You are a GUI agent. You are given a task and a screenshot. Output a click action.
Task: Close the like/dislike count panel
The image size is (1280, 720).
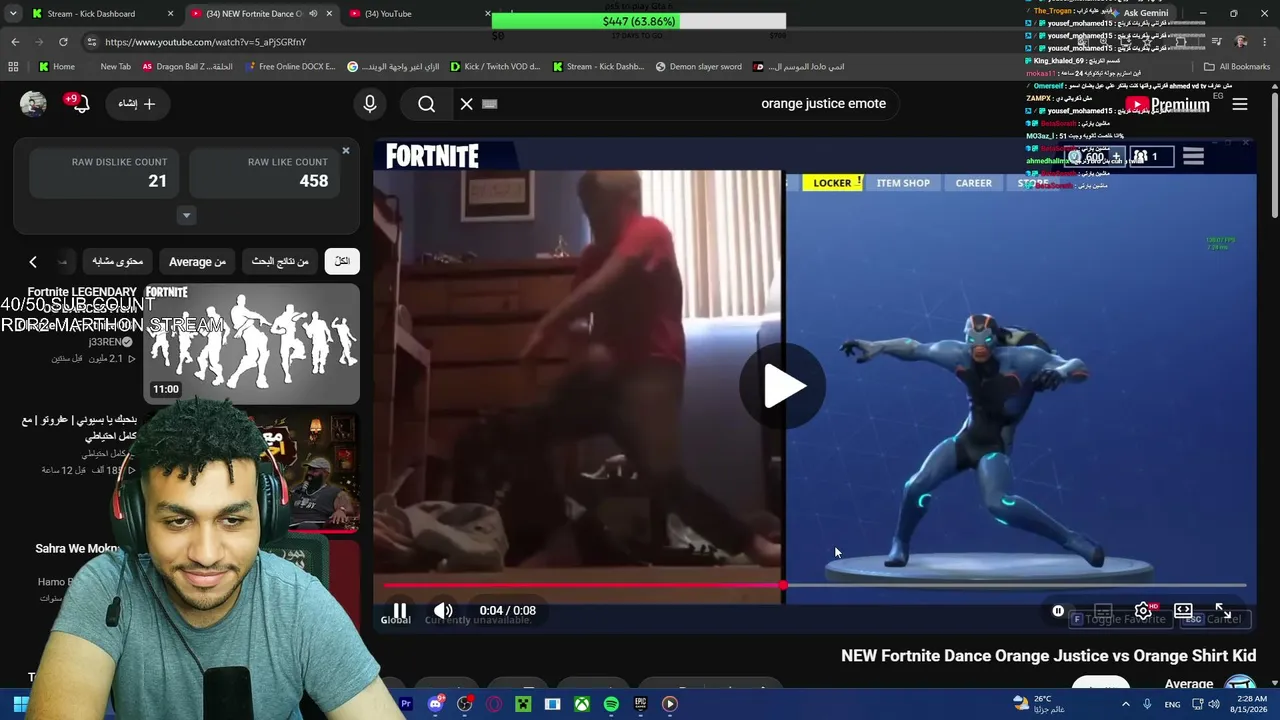pyautogui.click(x=346, y=151)
